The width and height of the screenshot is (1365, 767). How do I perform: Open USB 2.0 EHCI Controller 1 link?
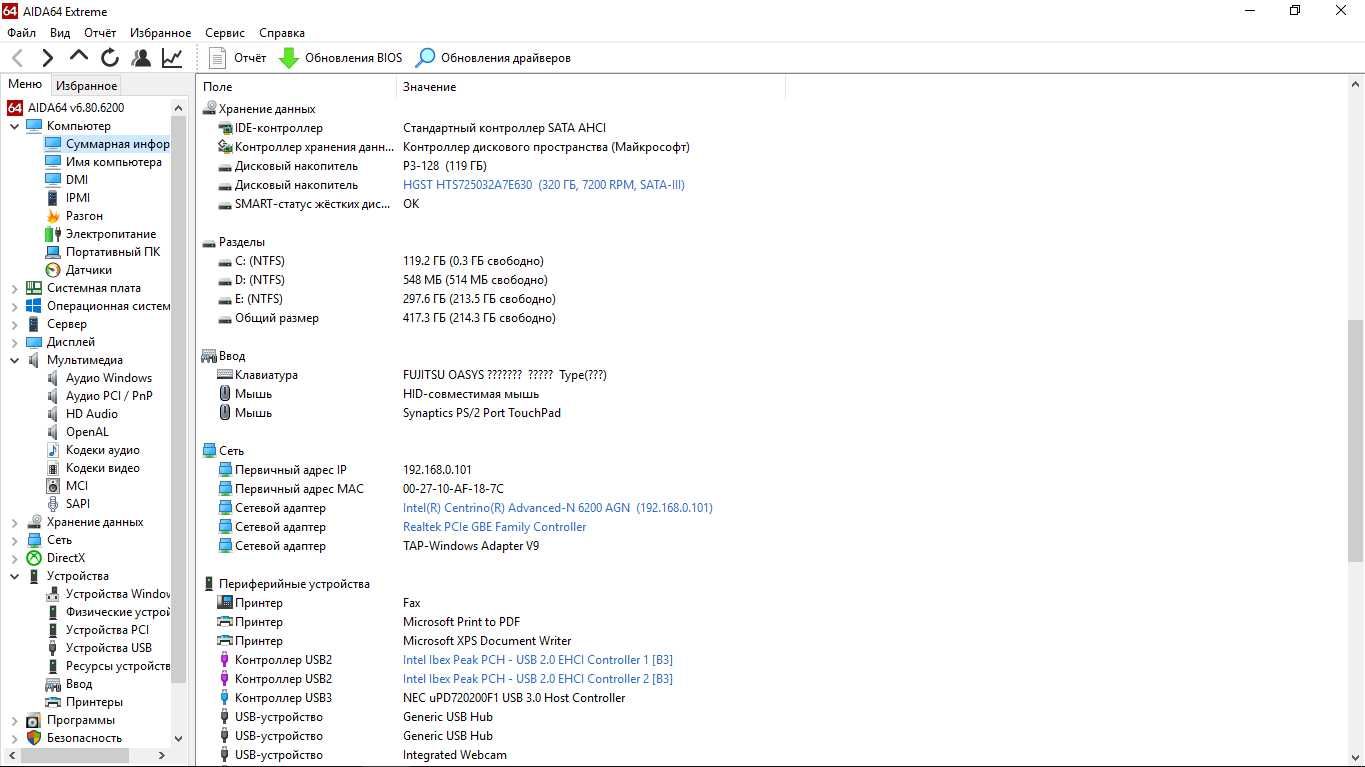538,660
